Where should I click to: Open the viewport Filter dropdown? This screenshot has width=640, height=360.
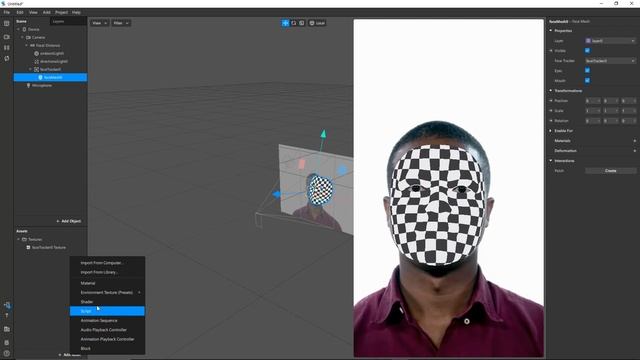[121, 23]
